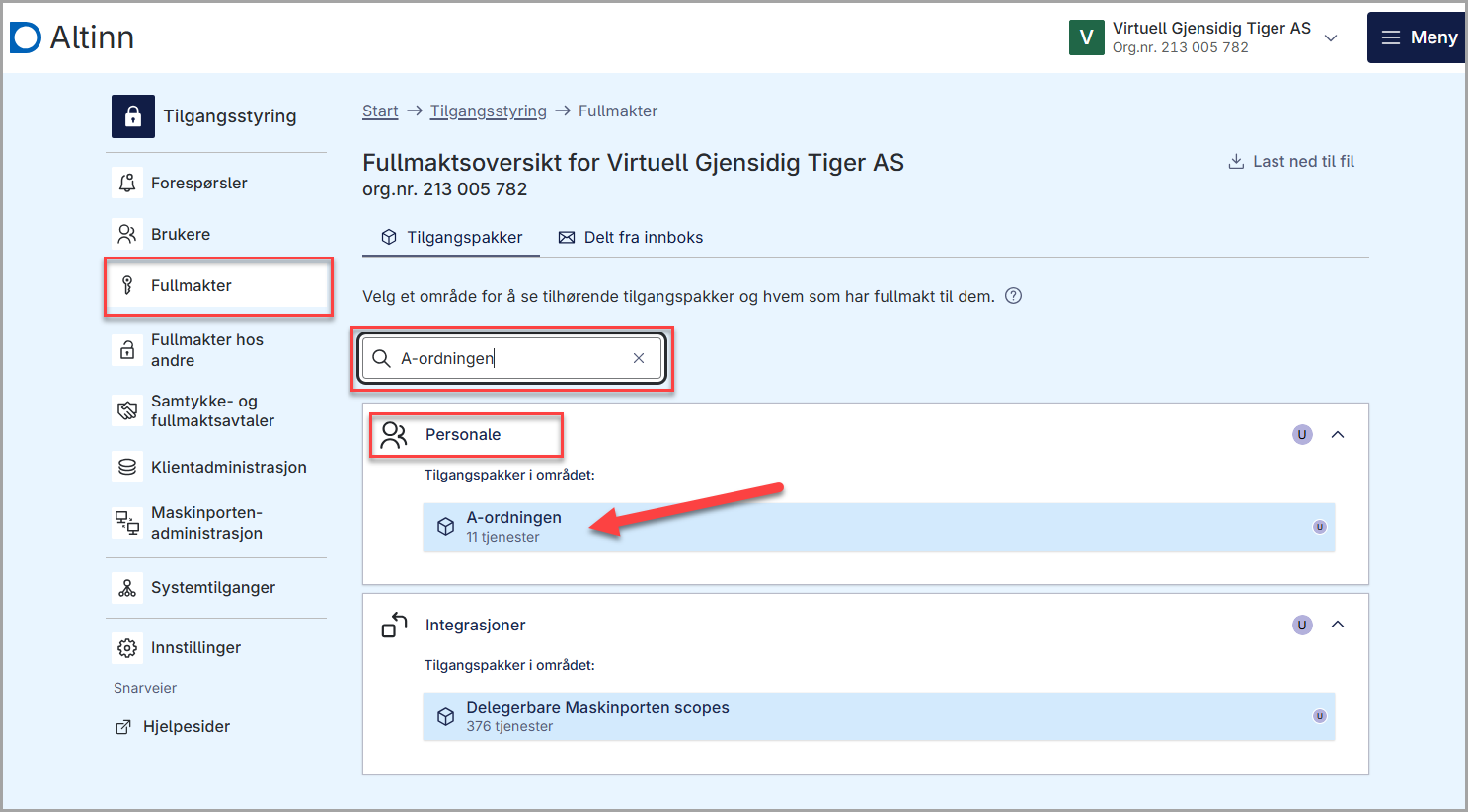Click the U badge in Personale header

[1302, 435]
